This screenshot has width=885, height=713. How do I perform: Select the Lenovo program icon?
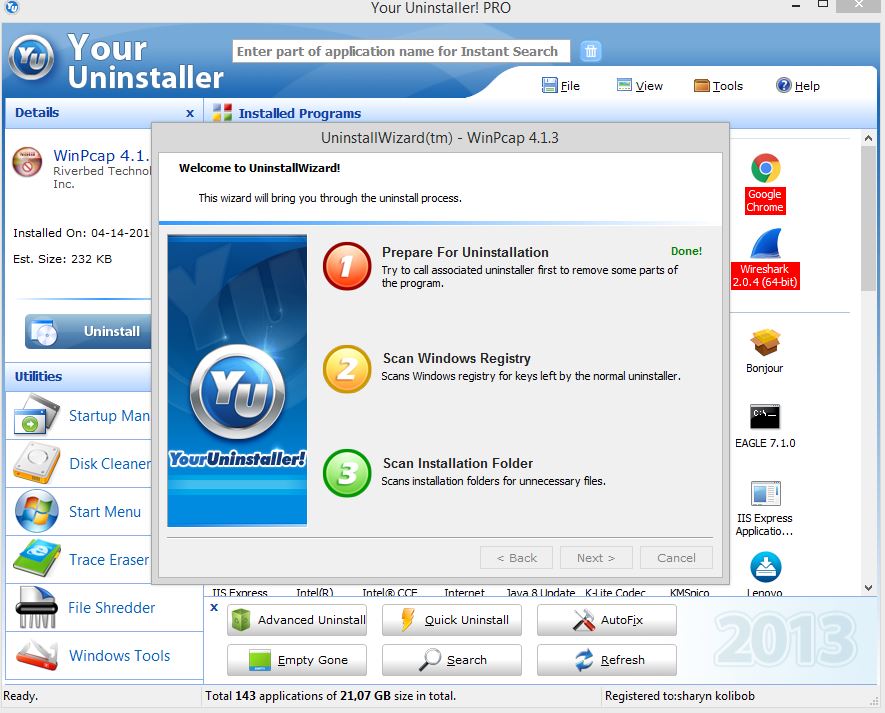point(765,574)
